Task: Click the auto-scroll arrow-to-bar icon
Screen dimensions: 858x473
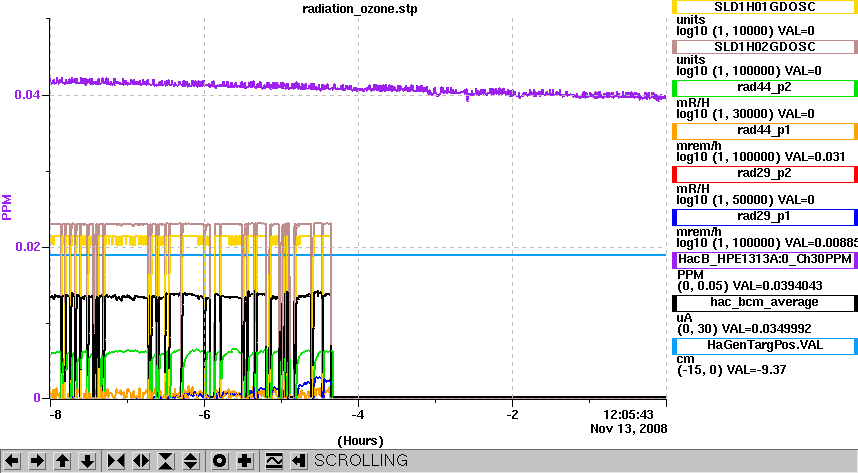Action: pos(298,461)
